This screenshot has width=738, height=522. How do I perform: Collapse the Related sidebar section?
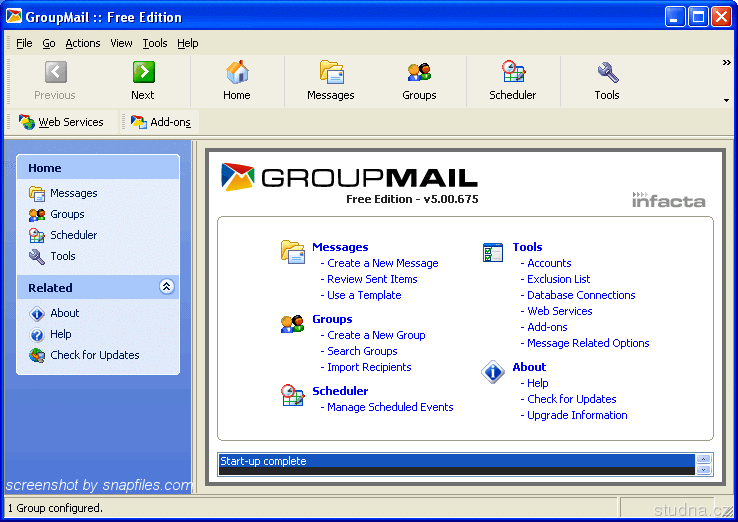pos(166,287)
